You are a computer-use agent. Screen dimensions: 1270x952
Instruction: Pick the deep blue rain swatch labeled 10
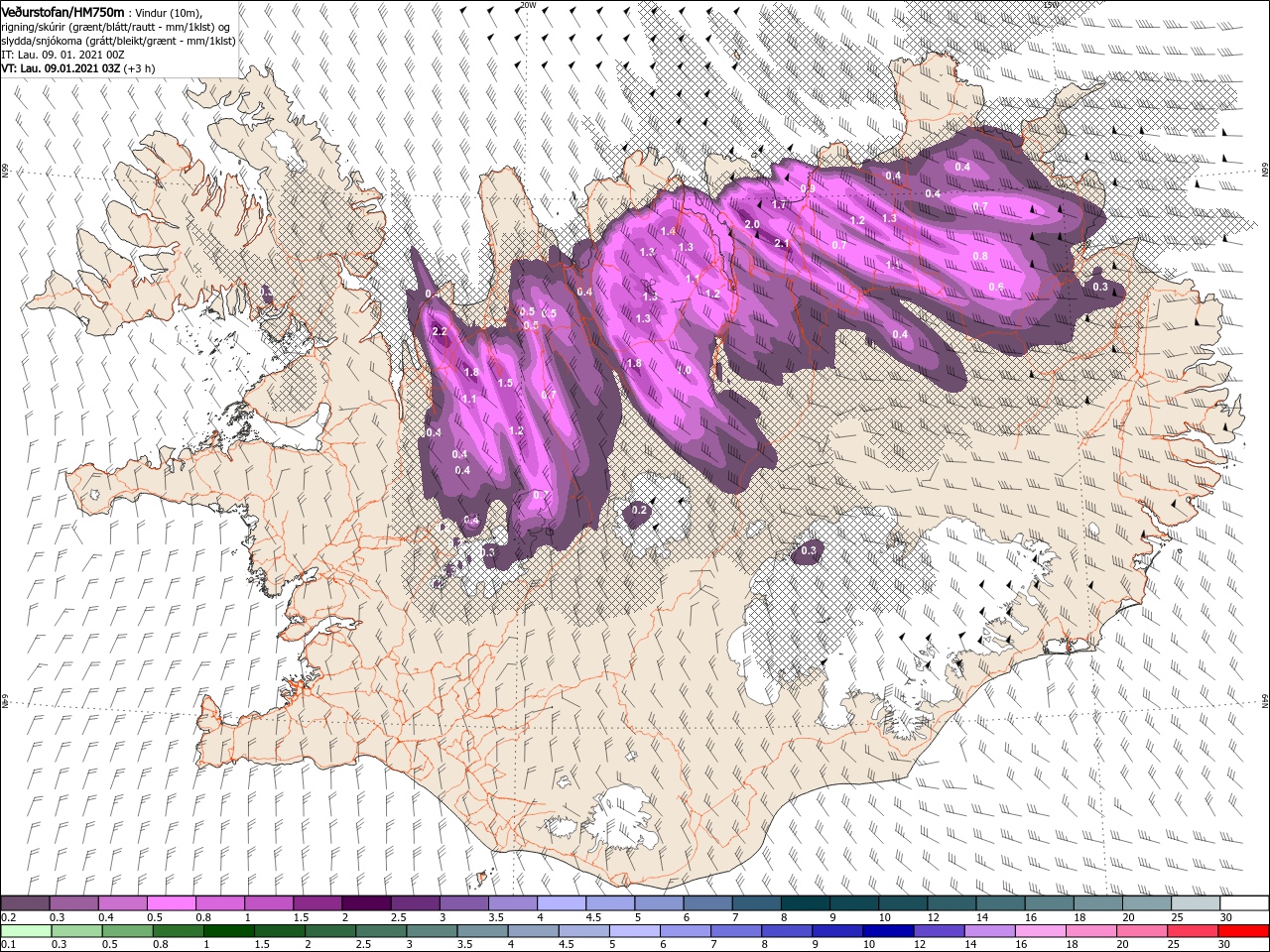coord(889,931)
